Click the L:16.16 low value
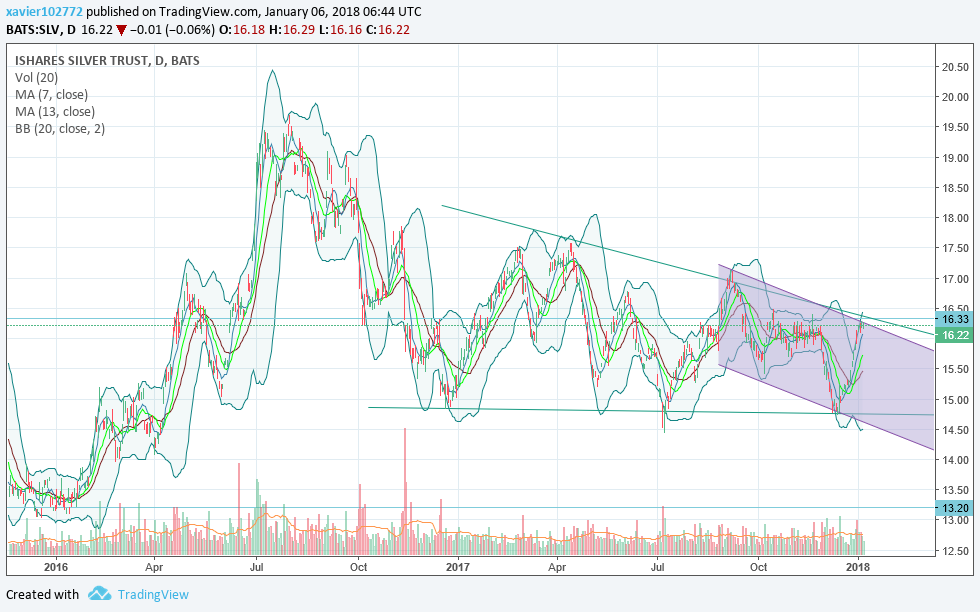The width and height of the screenshot is (980, 612). coord(340,29)
